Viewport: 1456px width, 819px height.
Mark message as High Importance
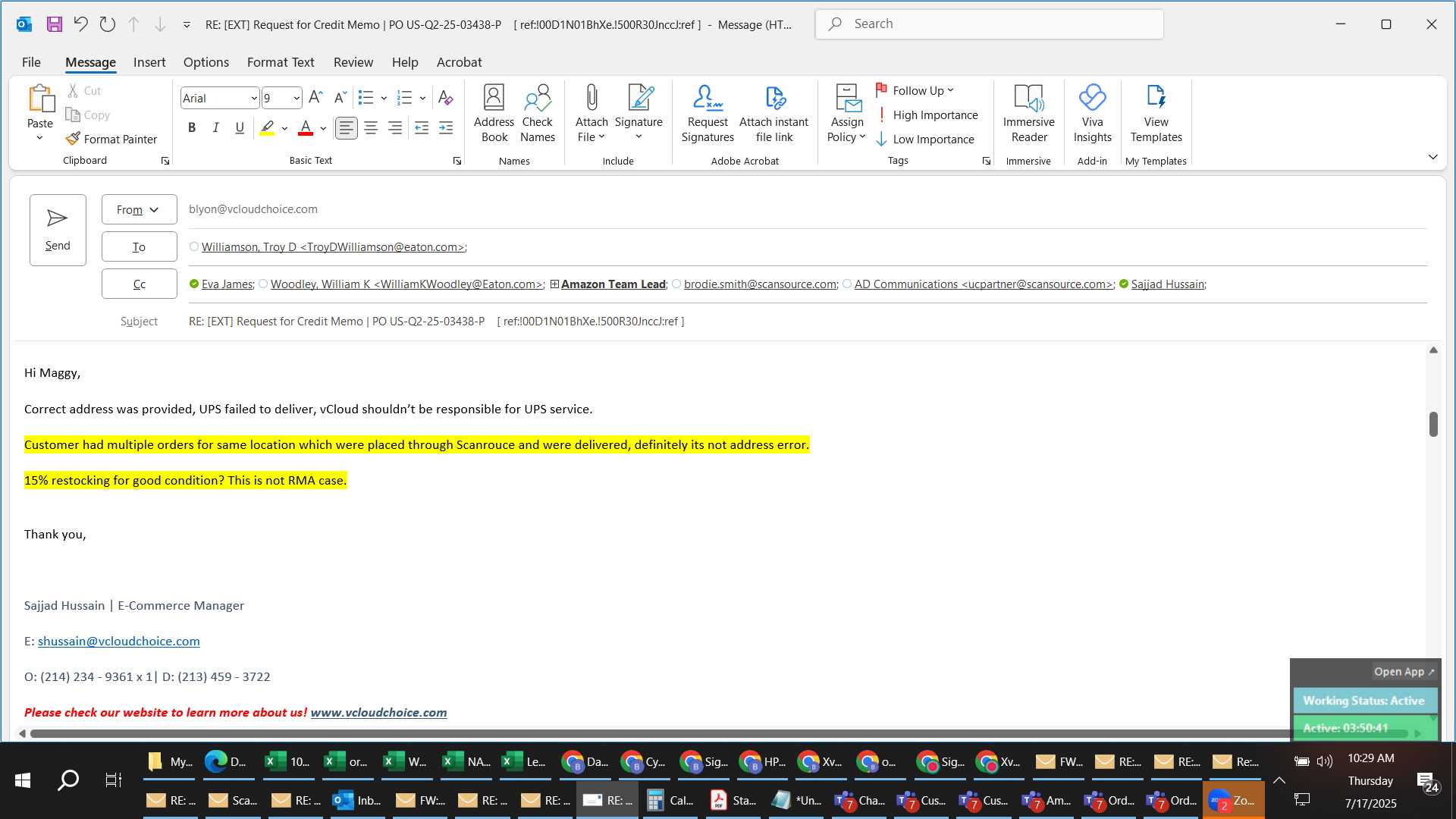coord(927,115)
